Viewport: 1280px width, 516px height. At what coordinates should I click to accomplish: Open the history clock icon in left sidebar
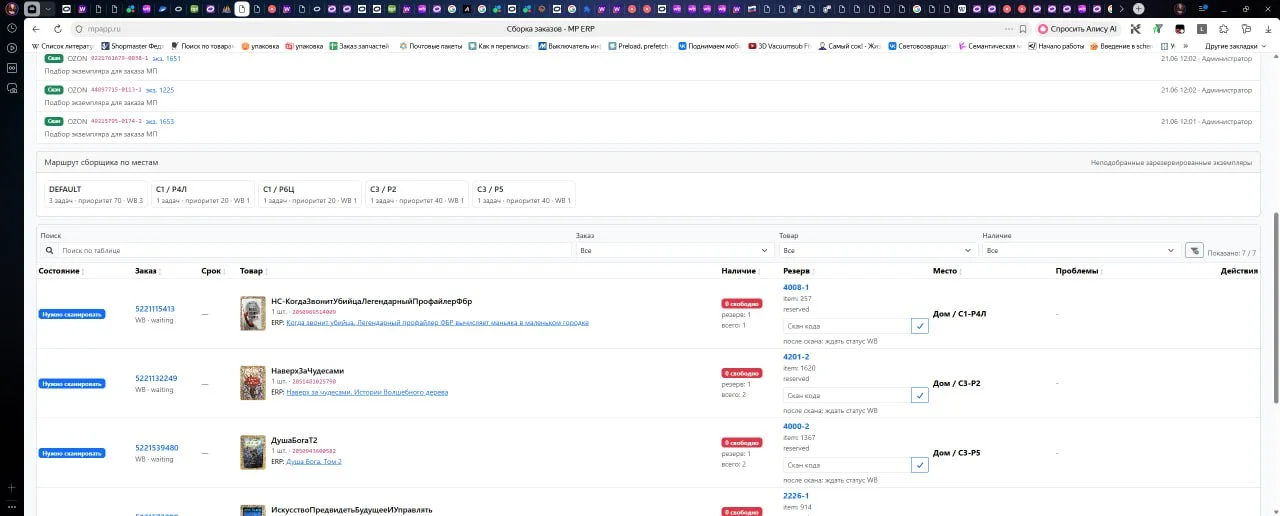click(11, 27)
